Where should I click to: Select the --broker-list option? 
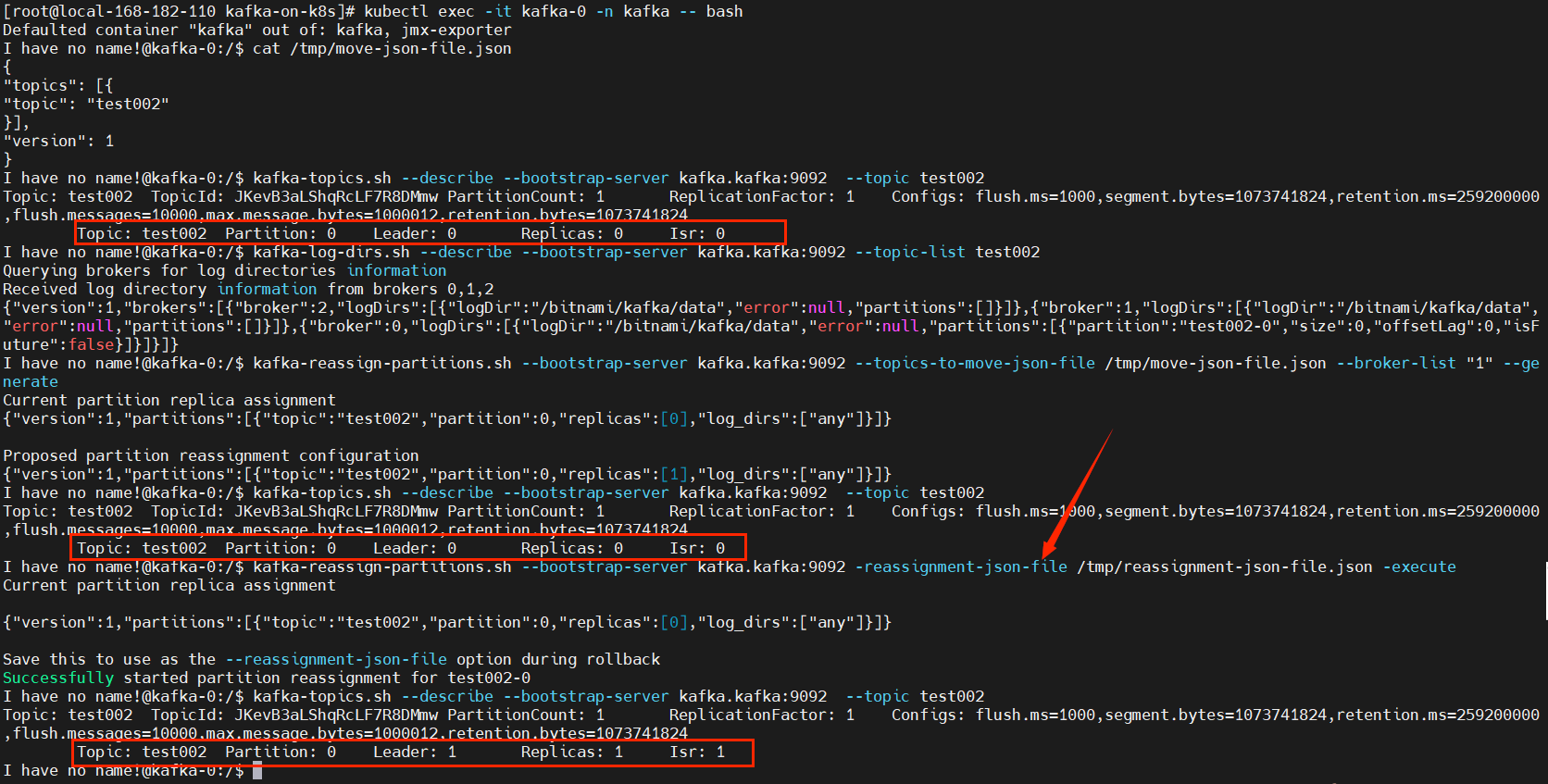click(1396, 363)
